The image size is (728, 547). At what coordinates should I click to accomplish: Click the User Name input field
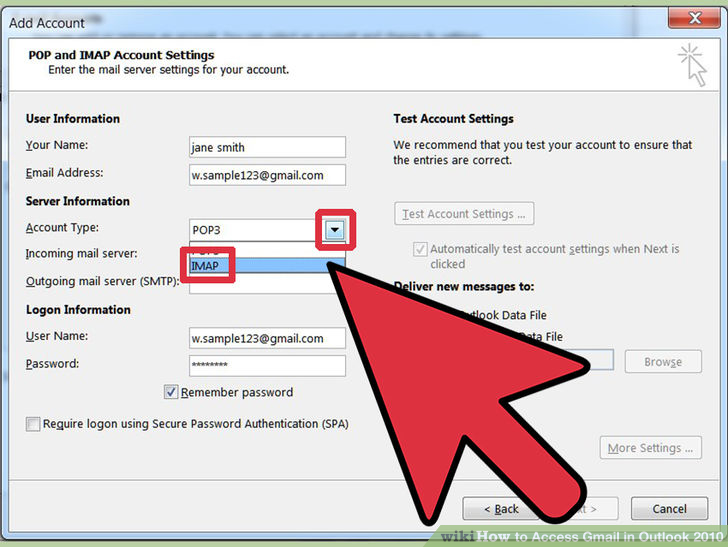(267, 338)
